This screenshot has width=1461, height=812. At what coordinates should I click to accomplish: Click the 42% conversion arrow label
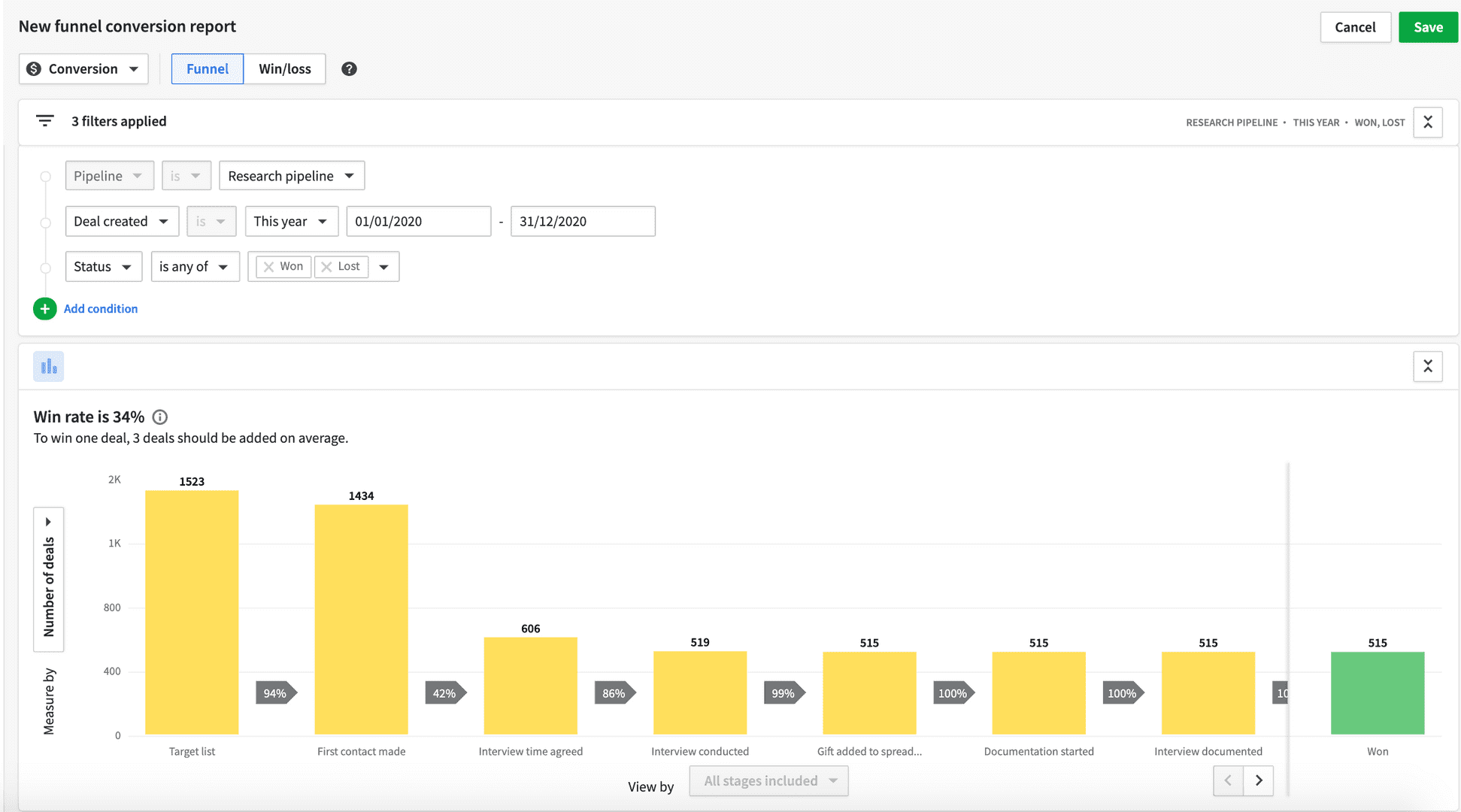coord(446,693)
